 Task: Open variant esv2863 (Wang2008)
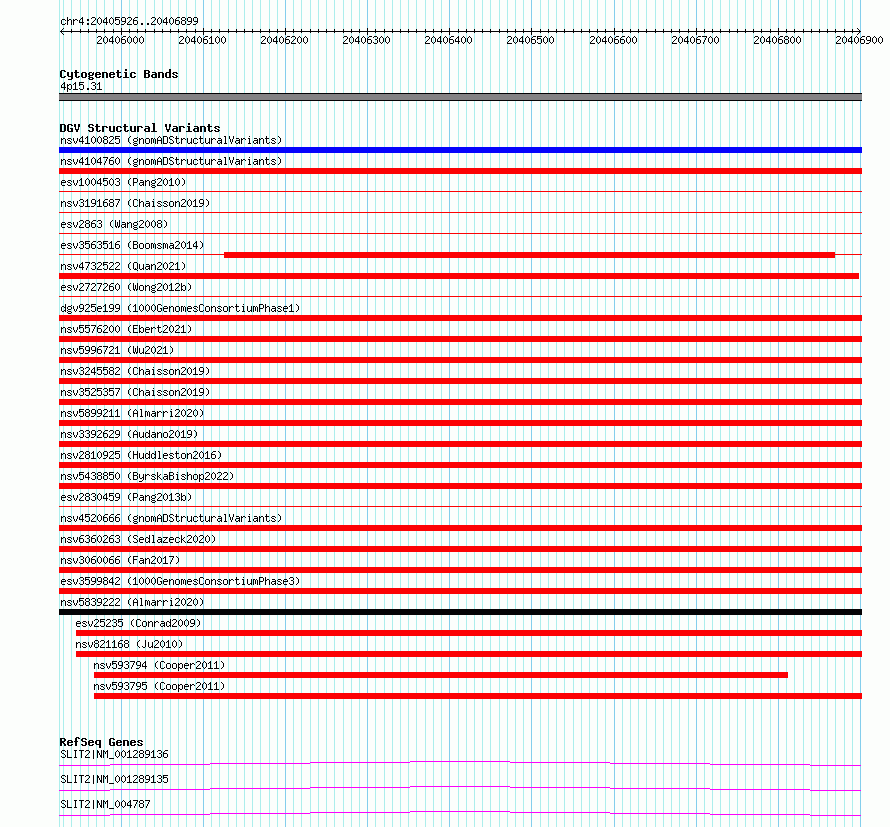tap(114, 224)
